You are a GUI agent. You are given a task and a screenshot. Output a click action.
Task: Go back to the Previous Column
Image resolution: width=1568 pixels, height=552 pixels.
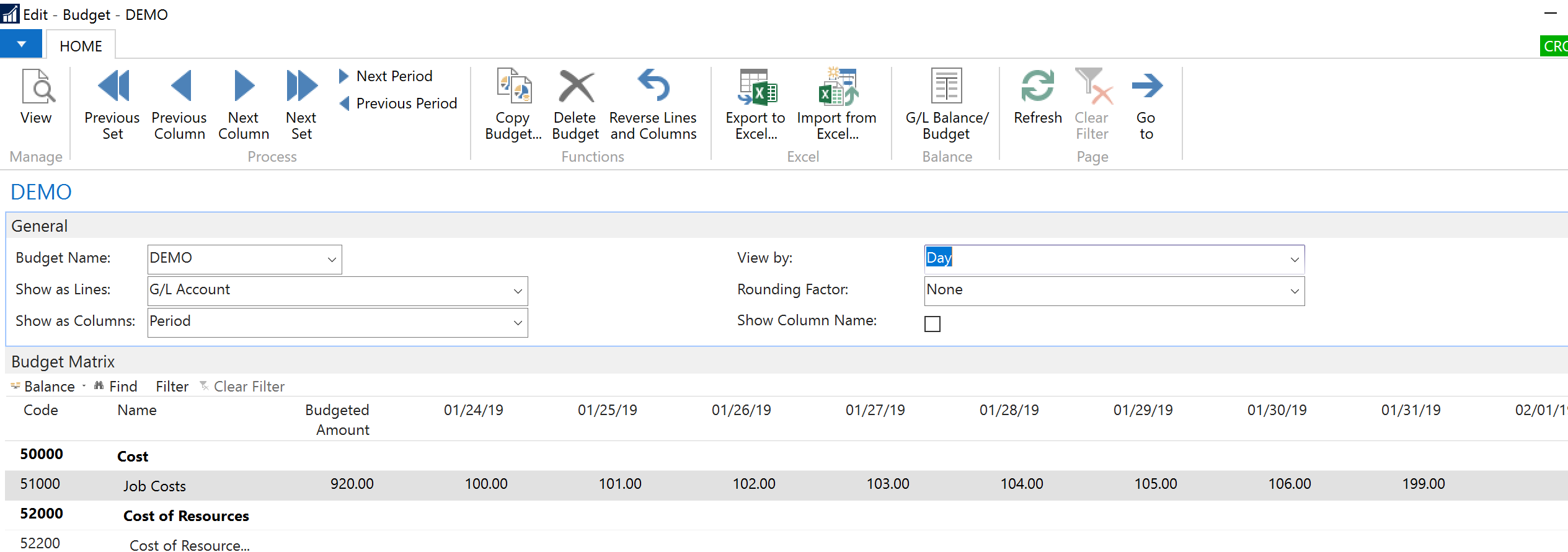[180, 87]
